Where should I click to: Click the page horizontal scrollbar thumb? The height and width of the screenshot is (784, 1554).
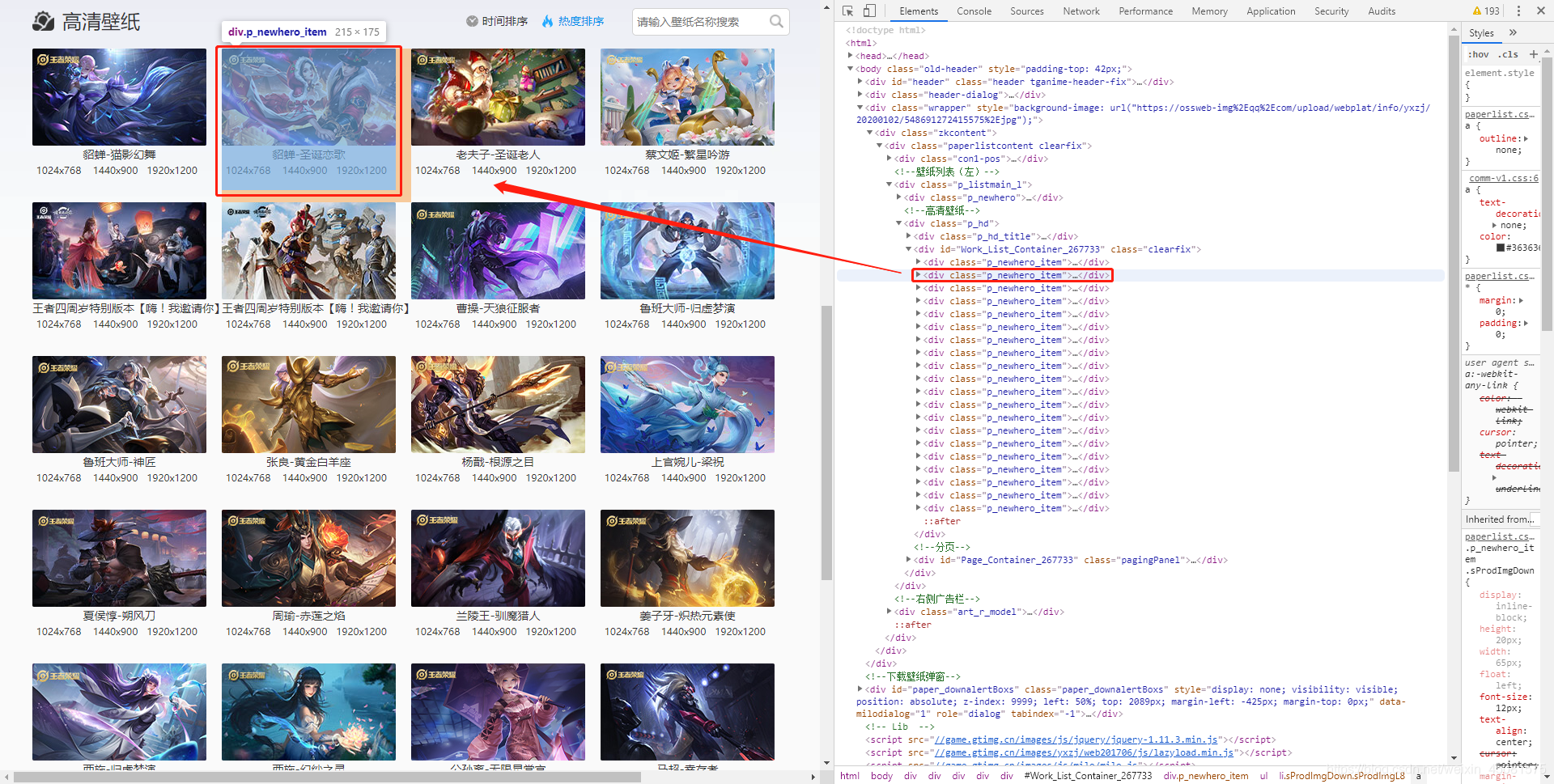(x=327, y=778)
